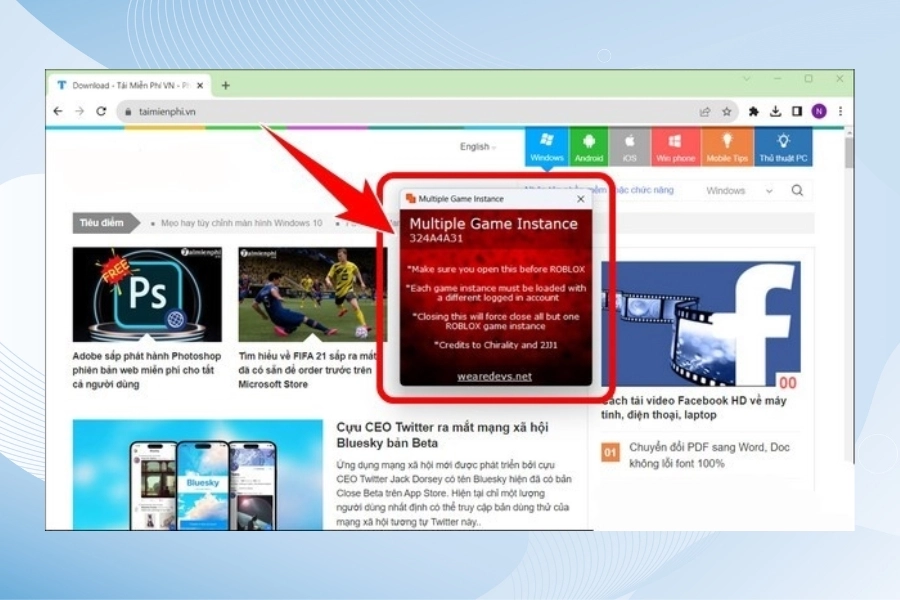This screenshot has height=600, width=900.
Task: Reload the page with the refresh icon
Action: coord(101,111)
